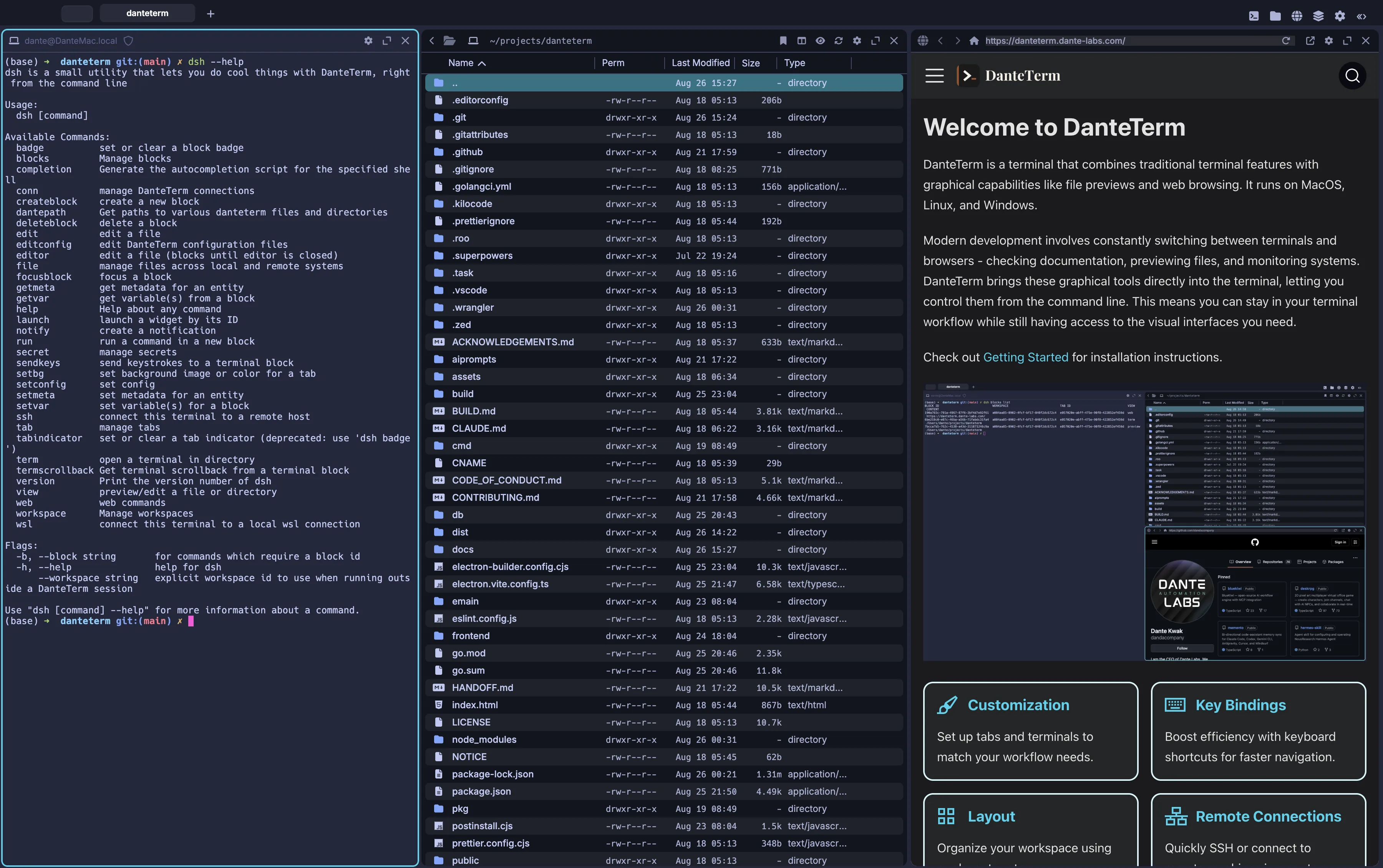Screen dimensions: 1383x868
Task: Magnify the file browser block
Action: point(876,41)
